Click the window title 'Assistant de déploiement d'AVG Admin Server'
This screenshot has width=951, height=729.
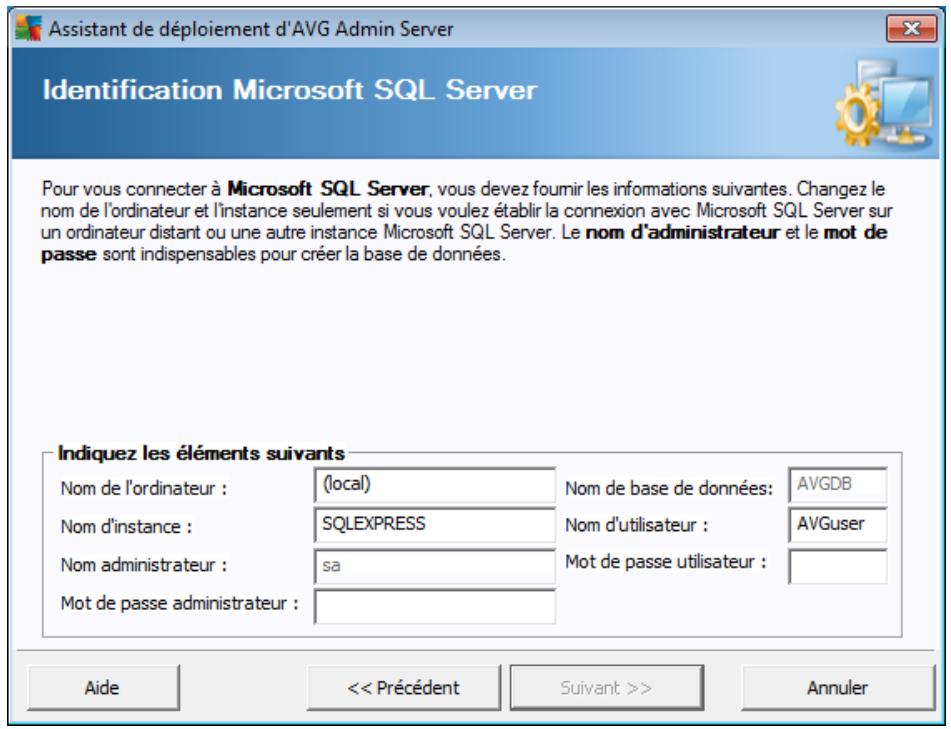(x=251, y=29)
